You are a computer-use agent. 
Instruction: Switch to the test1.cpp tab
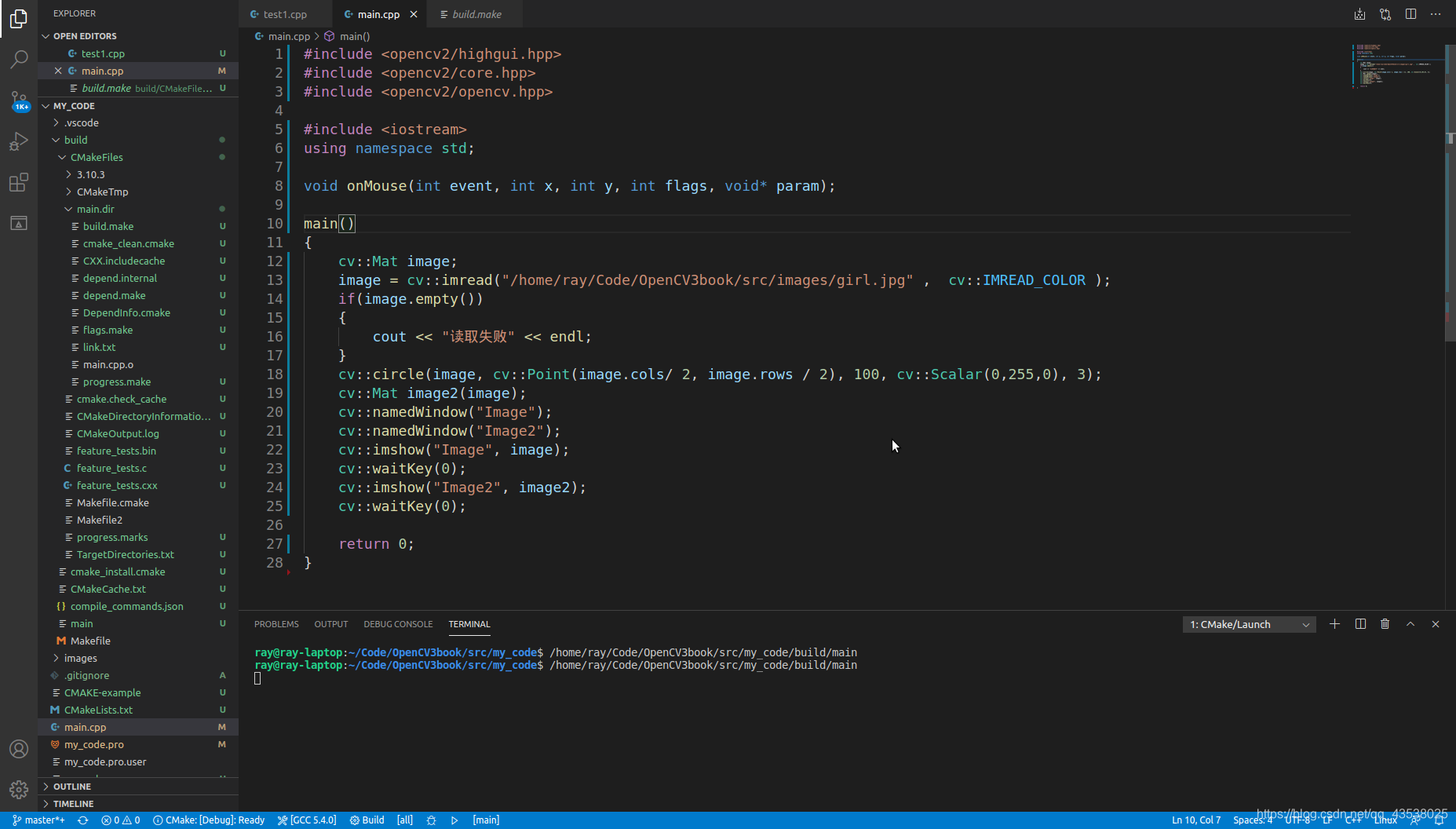(x=285, y=14)
